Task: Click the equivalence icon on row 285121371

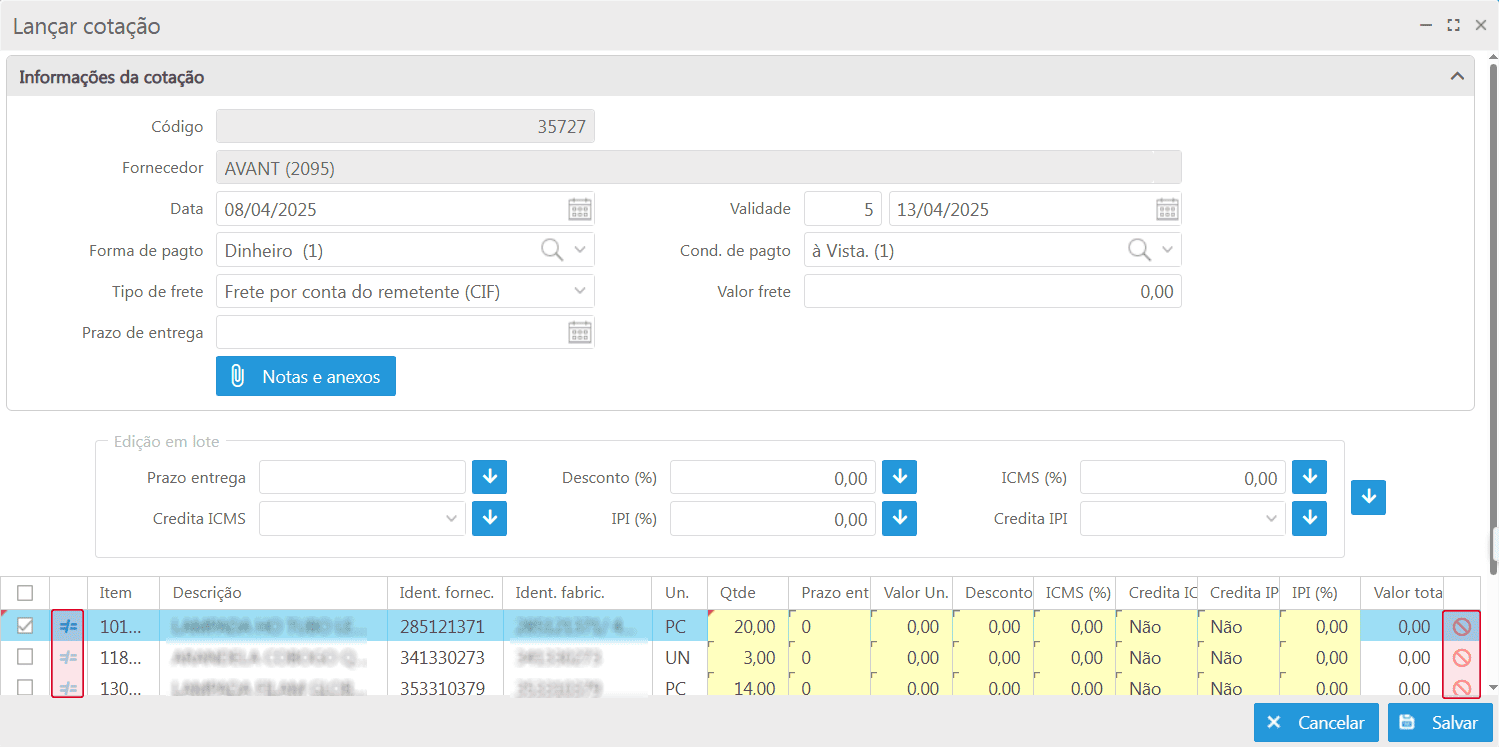Action: point(68,627)
